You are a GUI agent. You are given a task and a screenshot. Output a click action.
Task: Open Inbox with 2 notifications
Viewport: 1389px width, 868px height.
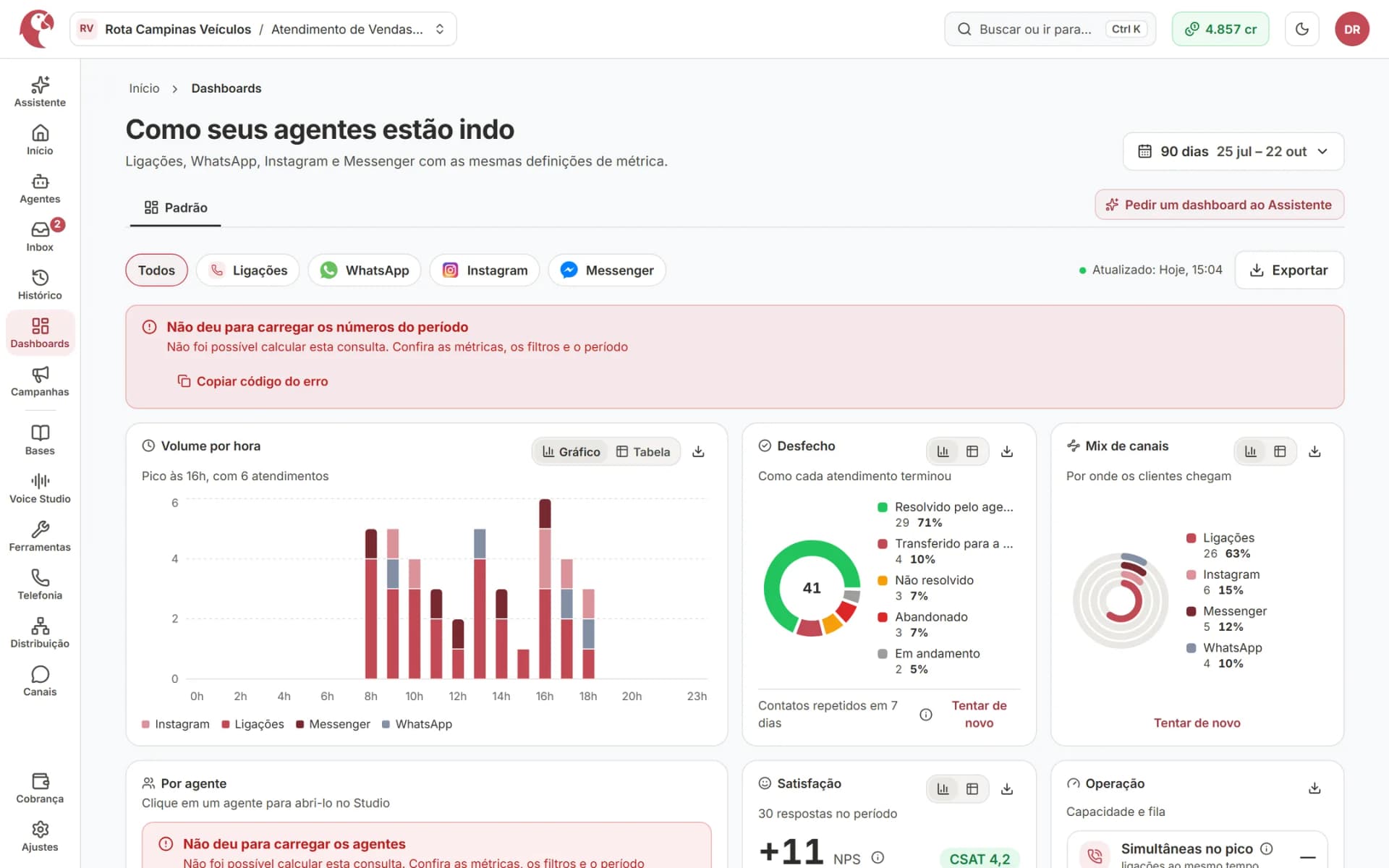point(40,237)
